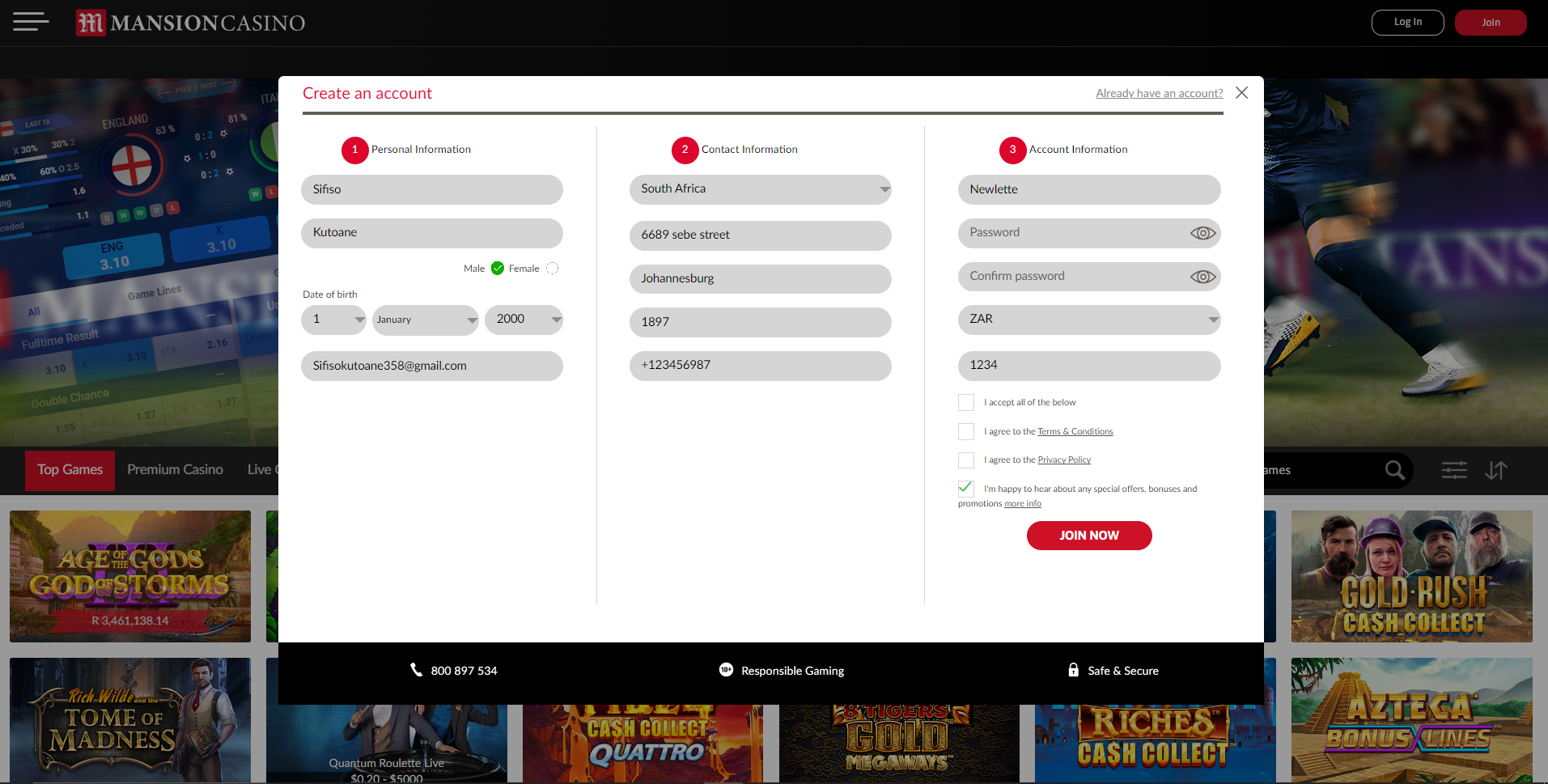Open the Gold Rush Cash Collect game
The image size is (1548, 784).
(x=1412, y=576)
